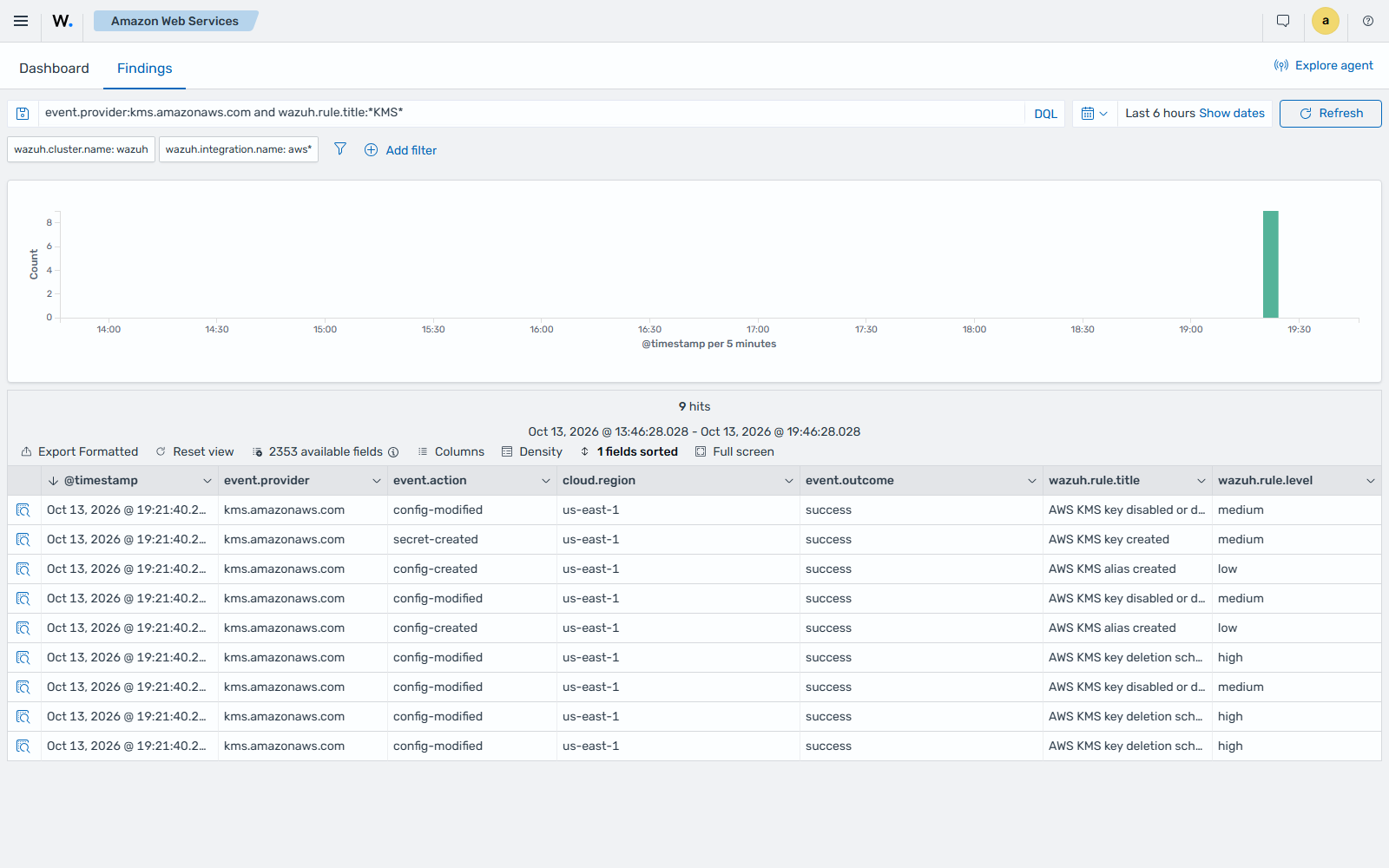Inspect the document for AWS KMS key created
The width and height of the screenshot is (1389, 868).
coord(23,540)
